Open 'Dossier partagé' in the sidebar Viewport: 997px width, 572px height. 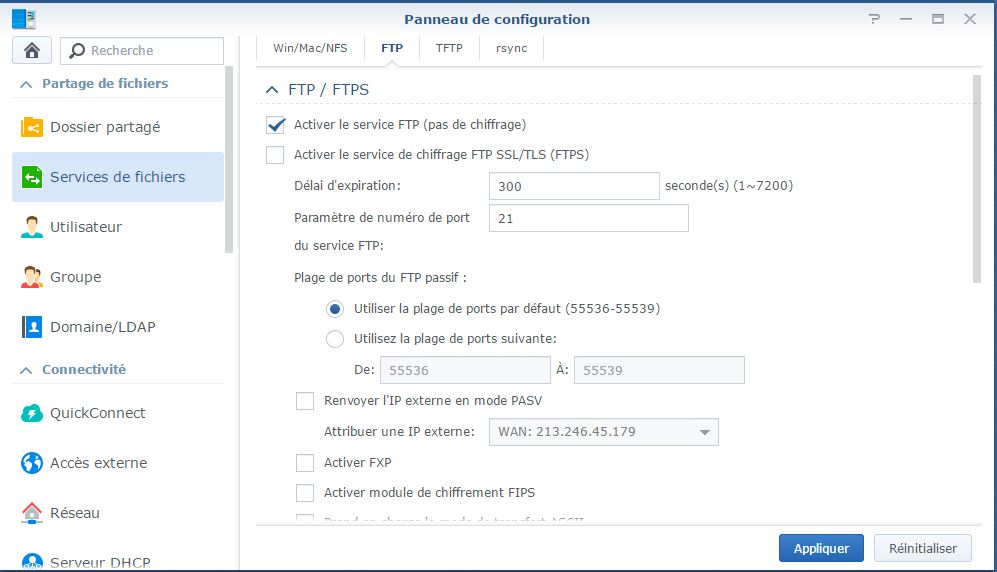tap(106, 127)
